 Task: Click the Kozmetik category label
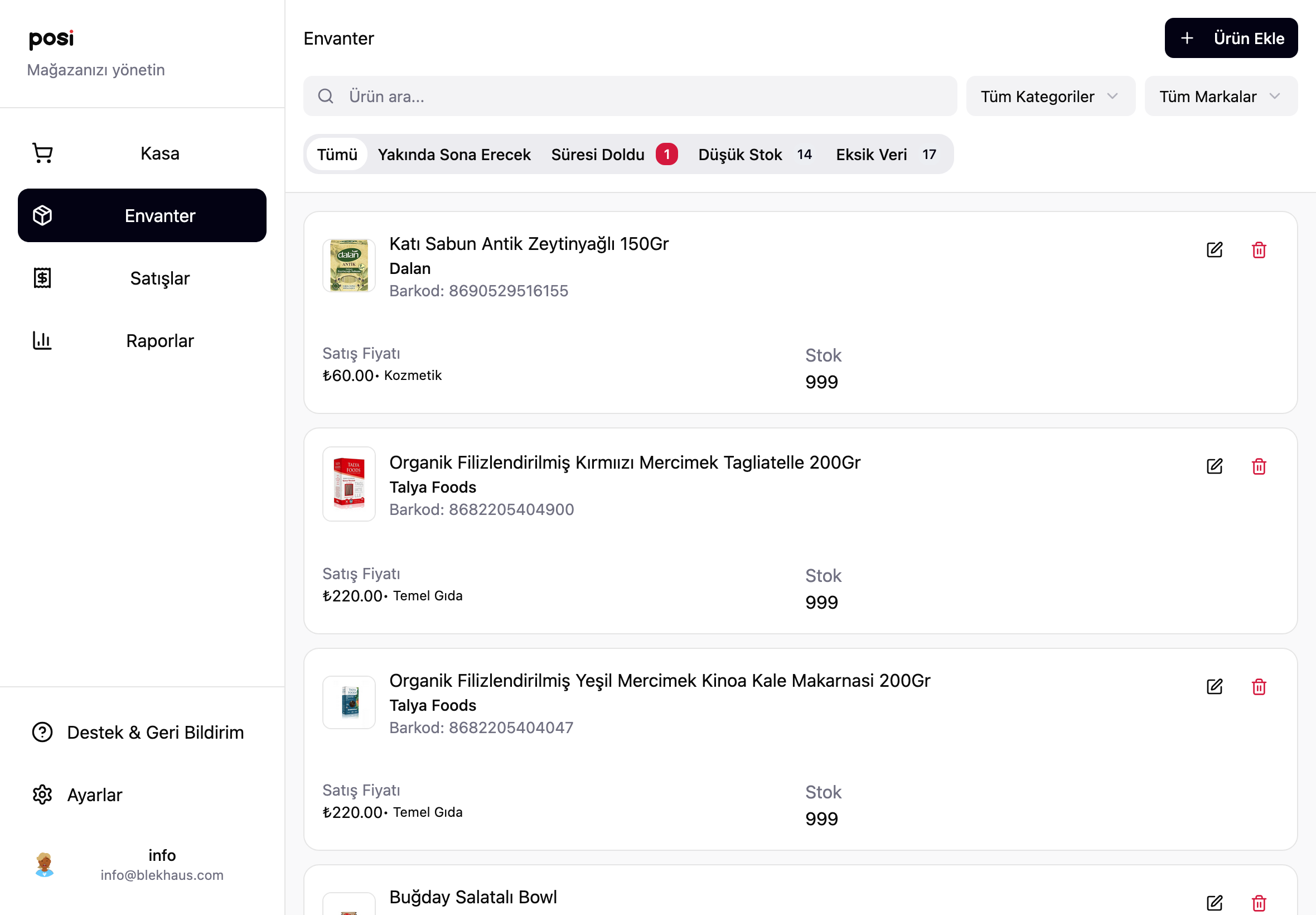pos(413,375)
